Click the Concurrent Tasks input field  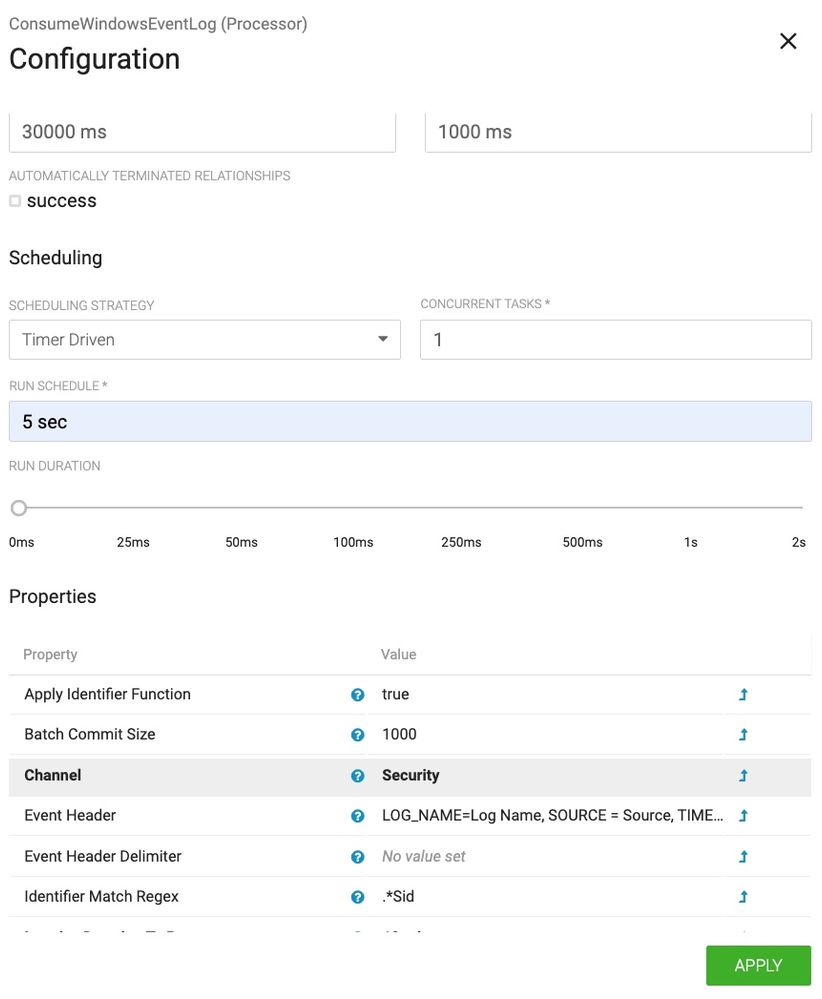click(x=615, y=340)
